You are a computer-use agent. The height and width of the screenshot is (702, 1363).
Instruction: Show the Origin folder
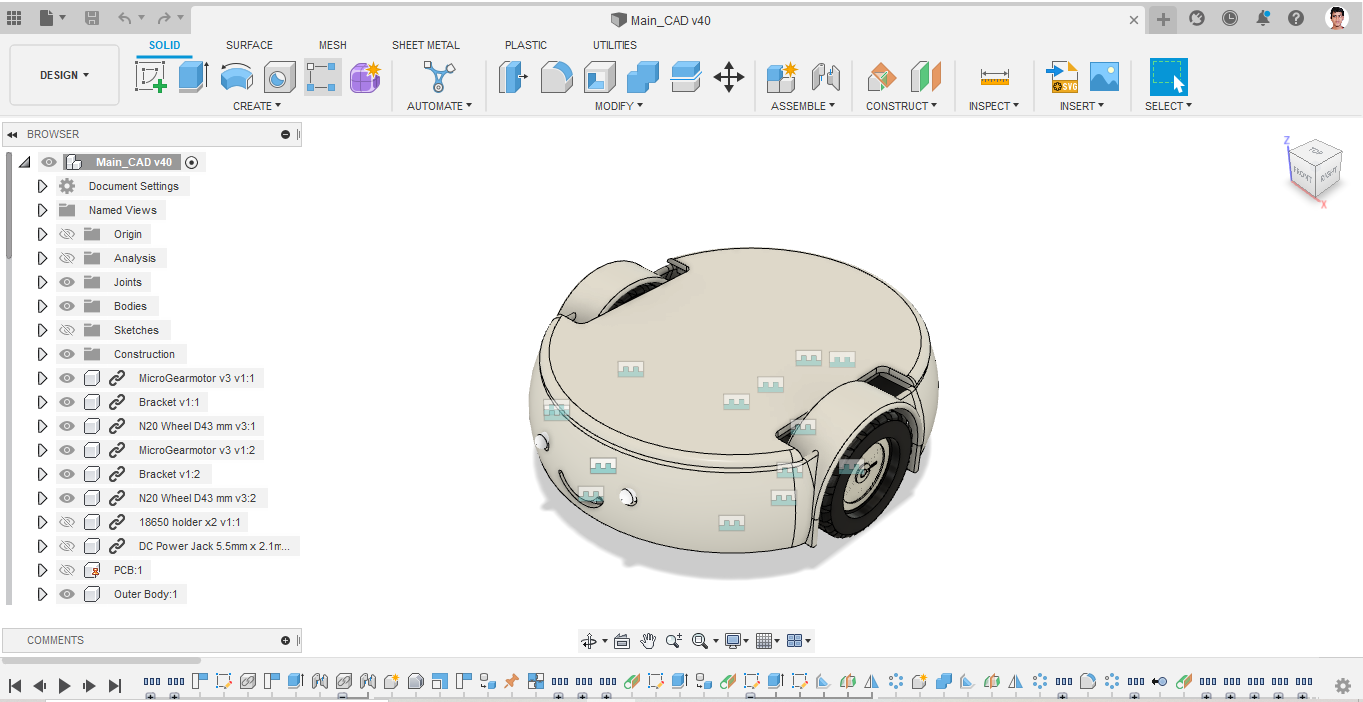coord(66,233)
